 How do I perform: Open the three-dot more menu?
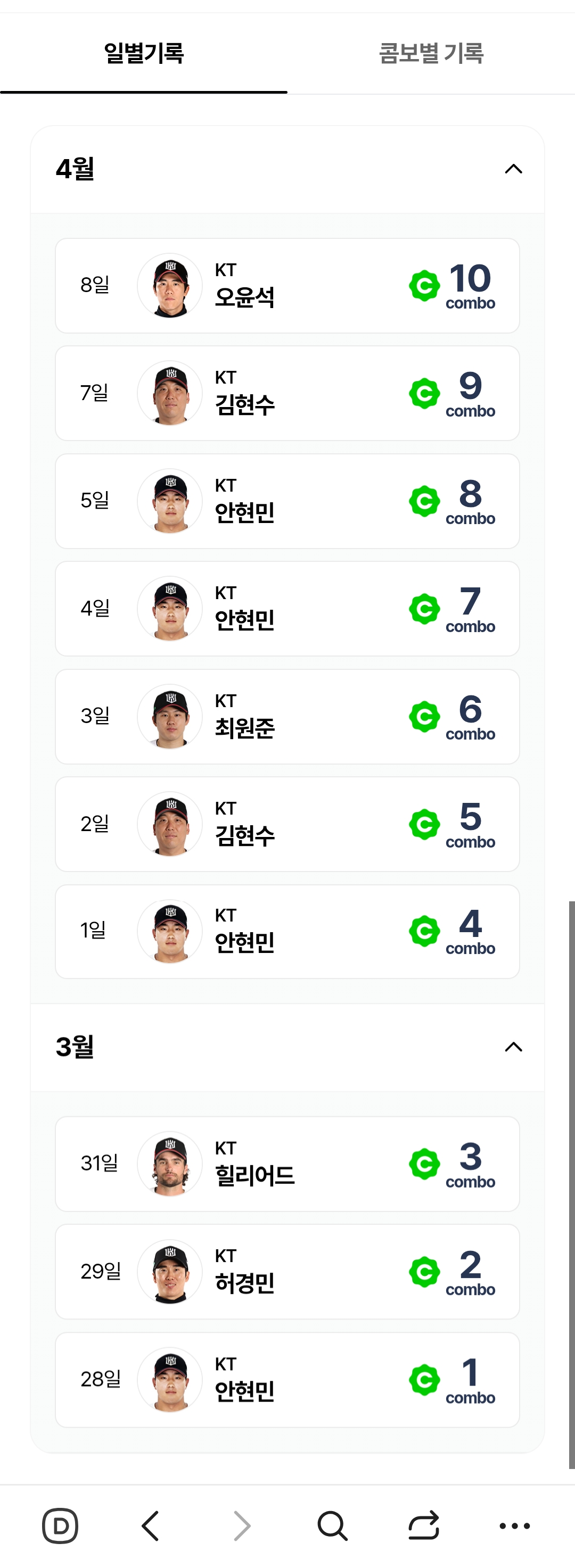click(x=514, y=1525)
